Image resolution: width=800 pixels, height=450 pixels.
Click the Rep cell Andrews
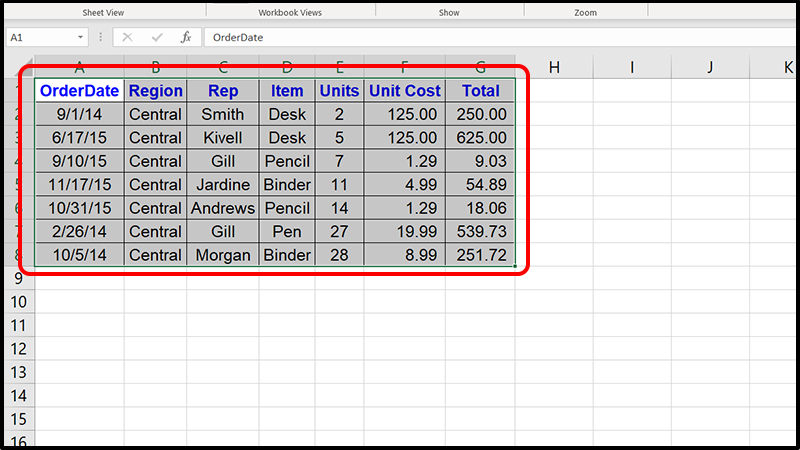click(223, 208)
